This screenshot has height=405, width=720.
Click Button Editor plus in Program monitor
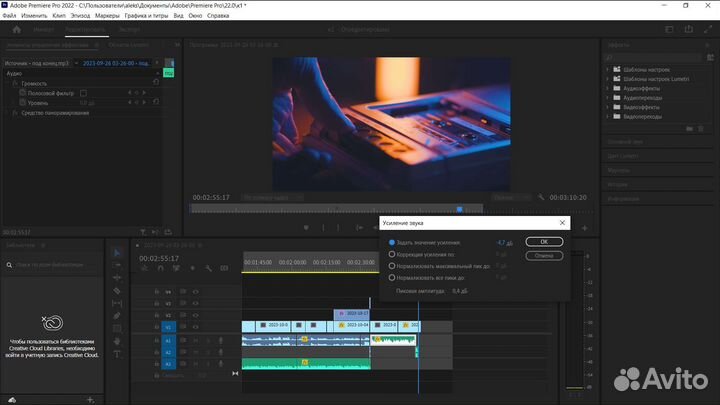pos(584,228)
